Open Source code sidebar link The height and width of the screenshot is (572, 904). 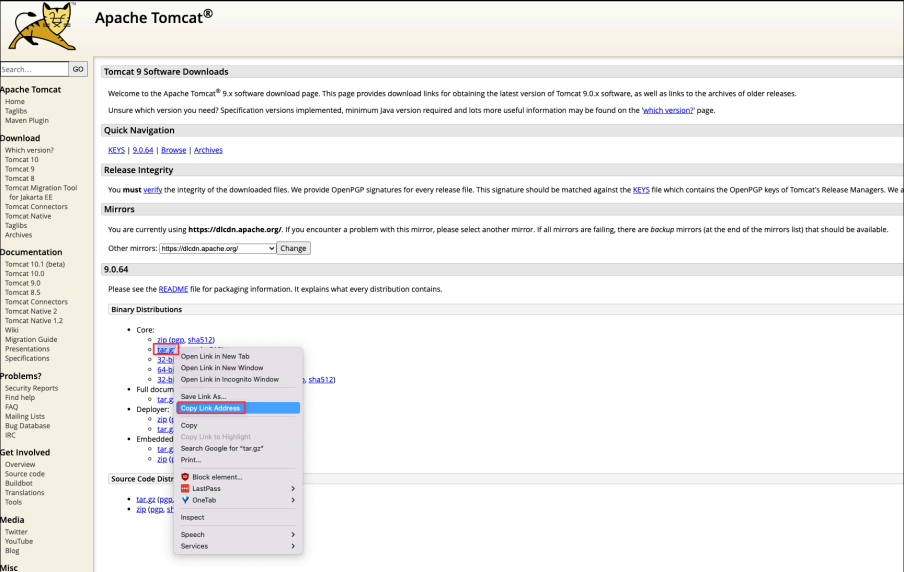pos(25,474)
